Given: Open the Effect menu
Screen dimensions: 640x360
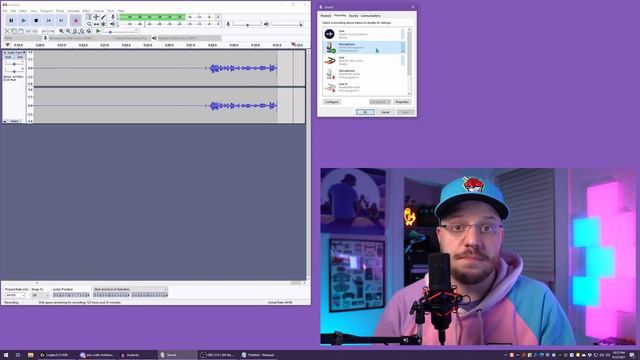Looking at the screenshot, I should pos(86,11).
